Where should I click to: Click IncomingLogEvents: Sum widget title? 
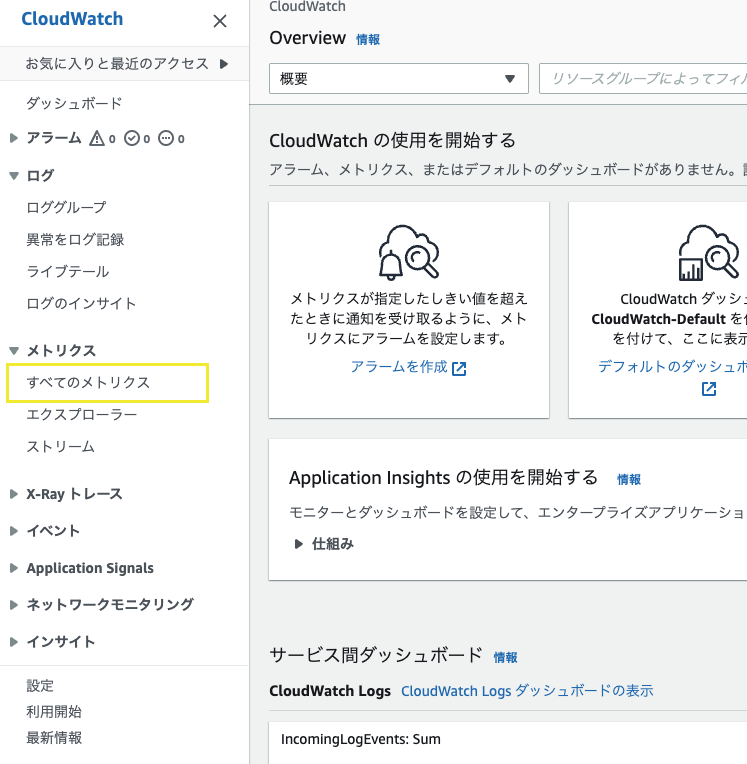361,739
